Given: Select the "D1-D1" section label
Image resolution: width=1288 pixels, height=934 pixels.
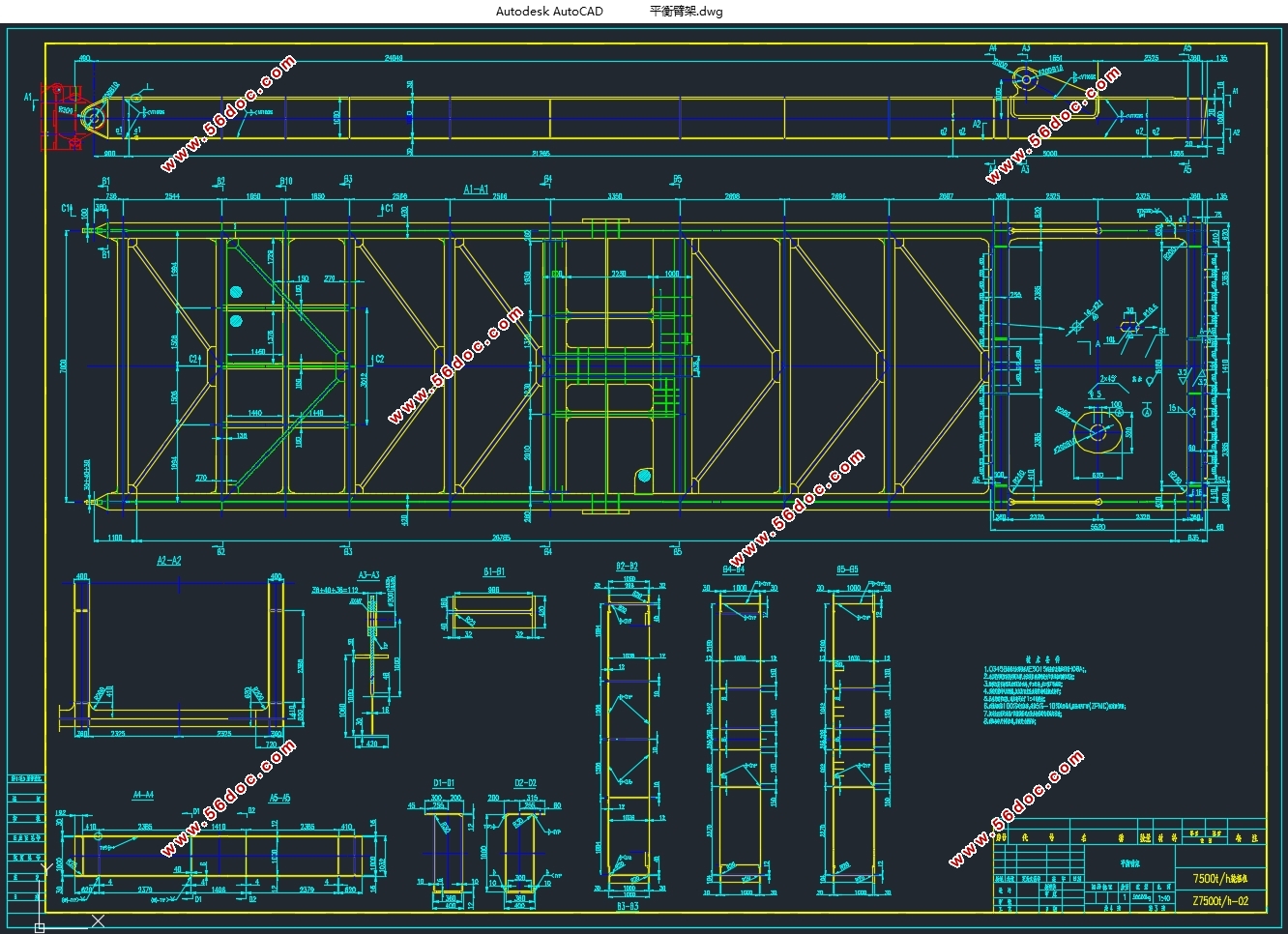Looking at the screenshot, I should tap(444, 783).
